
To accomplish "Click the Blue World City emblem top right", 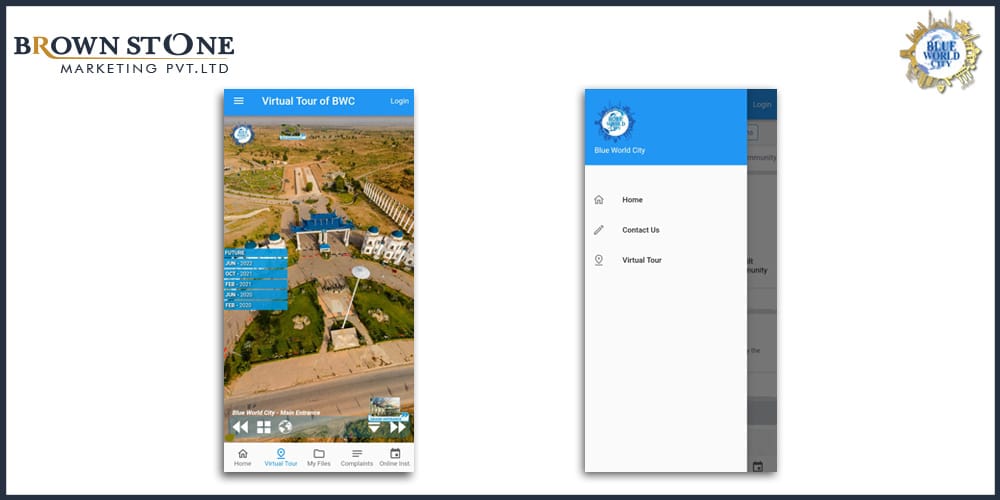I will (x=940, y=52).
